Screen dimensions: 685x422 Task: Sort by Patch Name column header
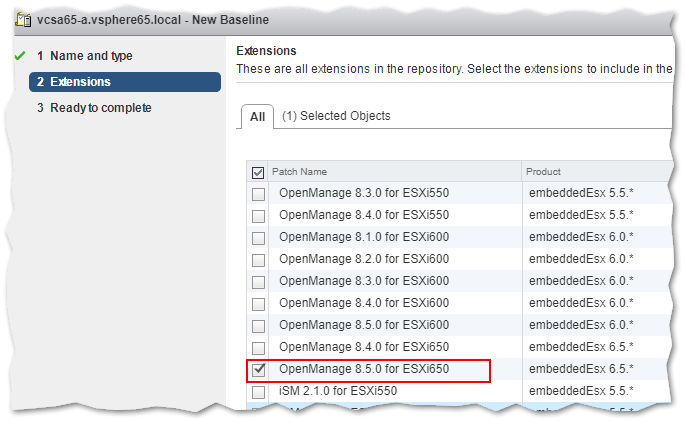[394, 172]
